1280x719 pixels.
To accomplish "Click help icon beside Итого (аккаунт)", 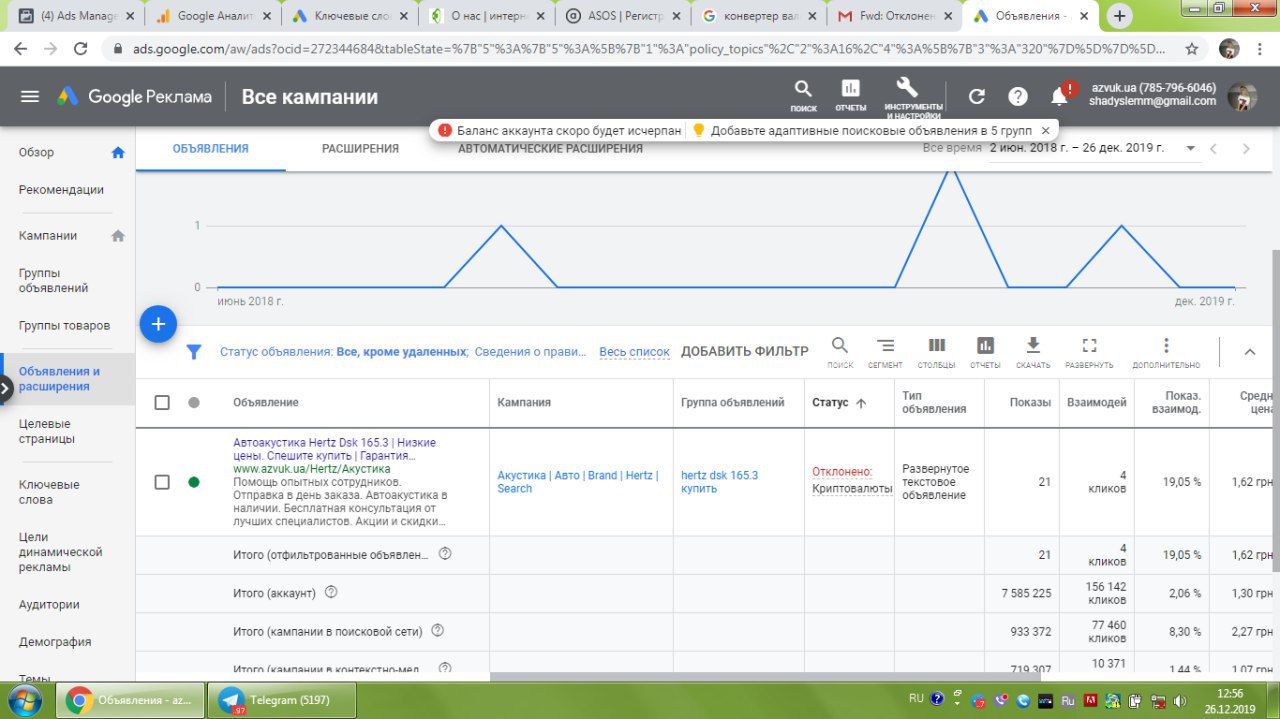I will click(x=331, y=592).
